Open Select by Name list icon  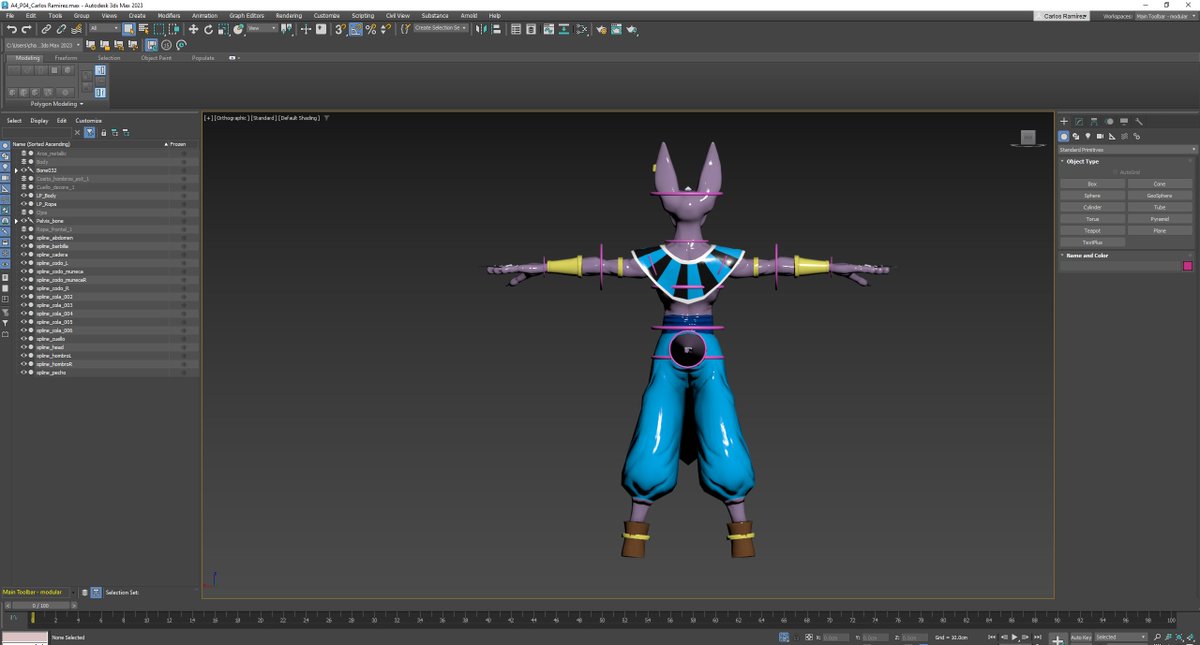(x=144, y=29)
